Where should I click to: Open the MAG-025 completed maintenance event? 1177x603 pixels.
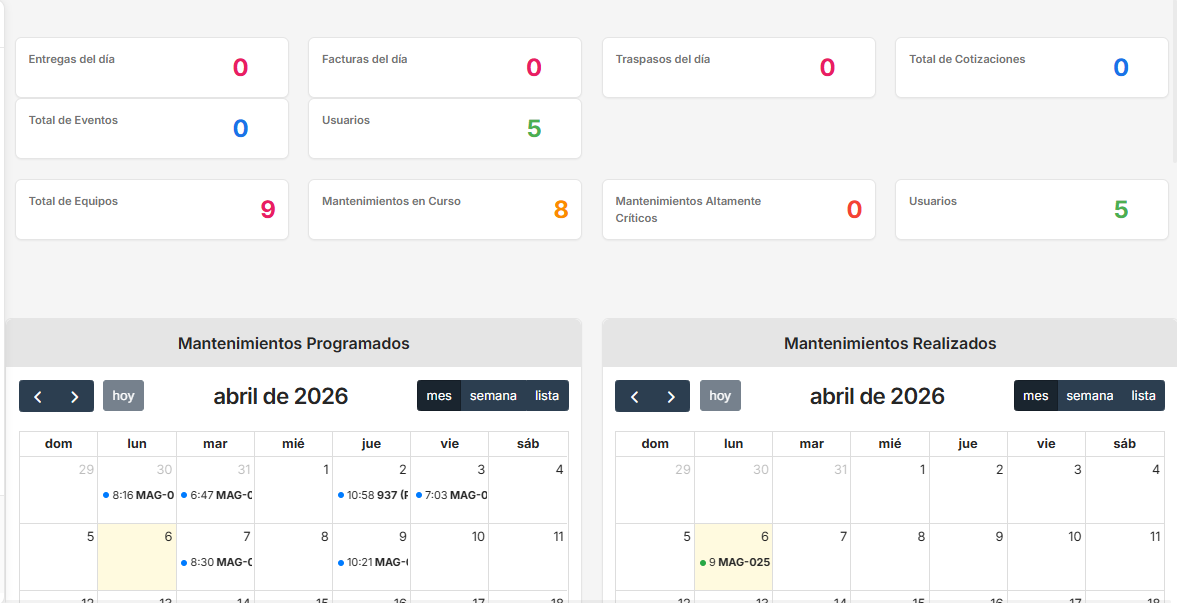735,562
